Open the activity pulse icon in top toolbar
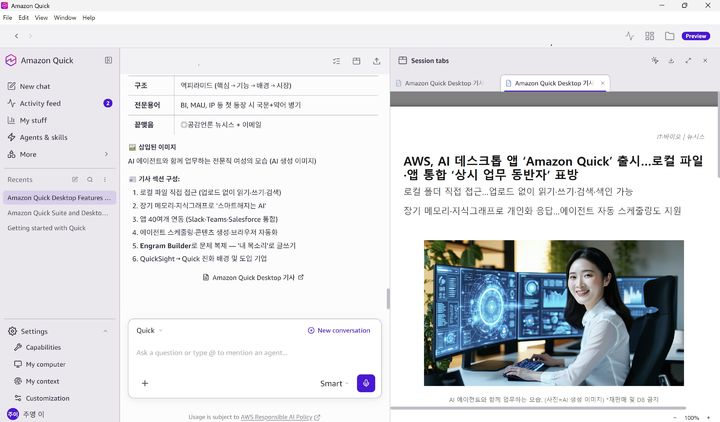720x422 pixels. (x=630, y=36)
